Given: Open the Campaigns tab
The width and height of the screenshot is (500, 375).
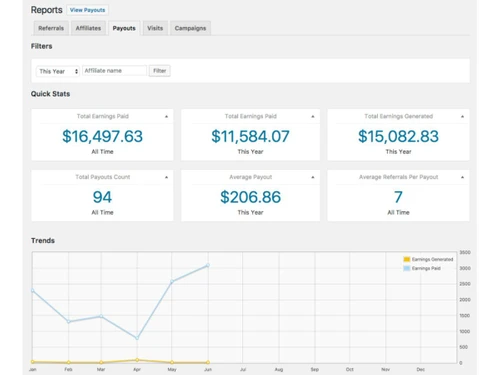Looking at the screenshot, I should 190,28.
